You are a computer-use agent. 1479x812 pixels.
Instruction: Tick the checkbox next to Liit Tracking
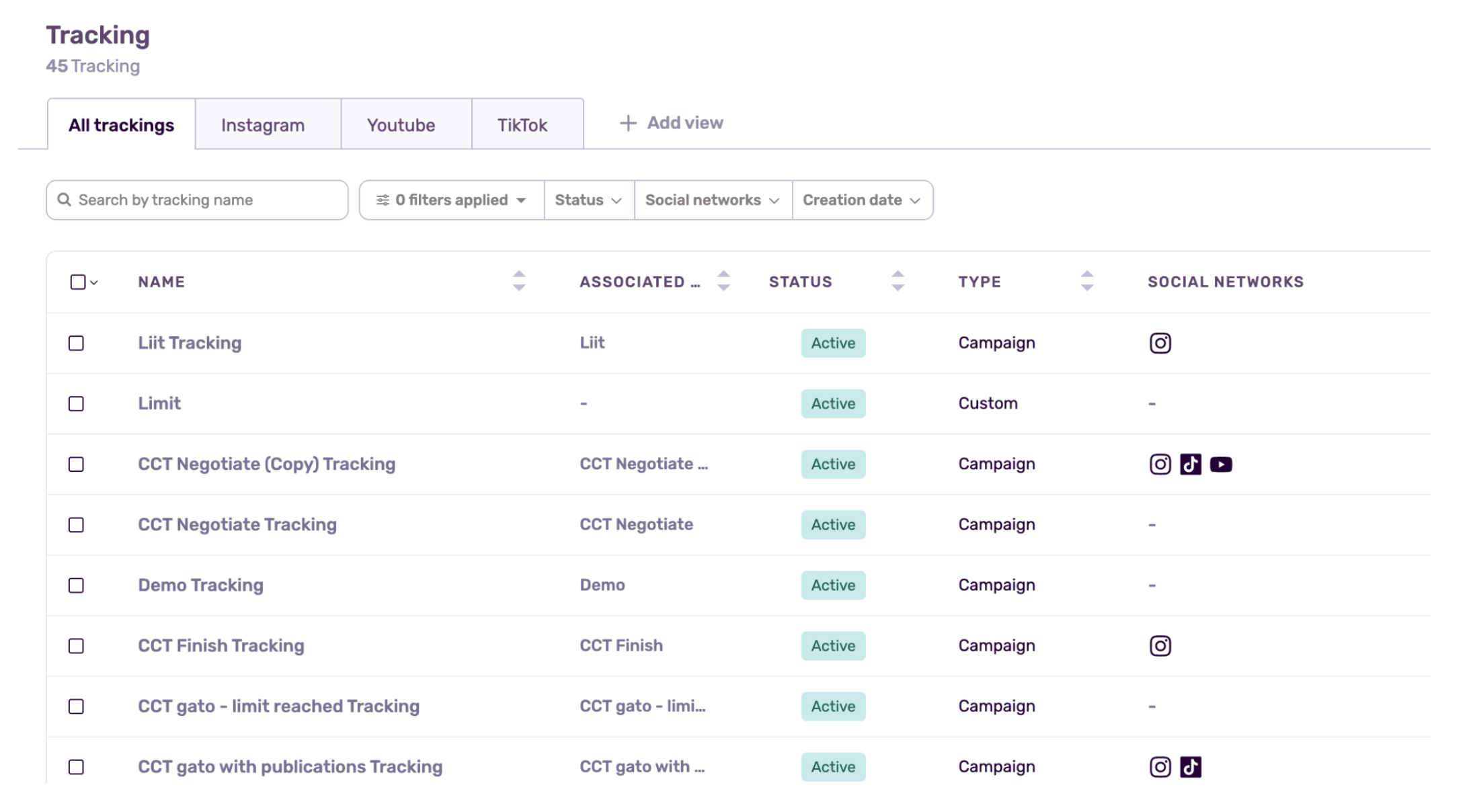(76, 343)
